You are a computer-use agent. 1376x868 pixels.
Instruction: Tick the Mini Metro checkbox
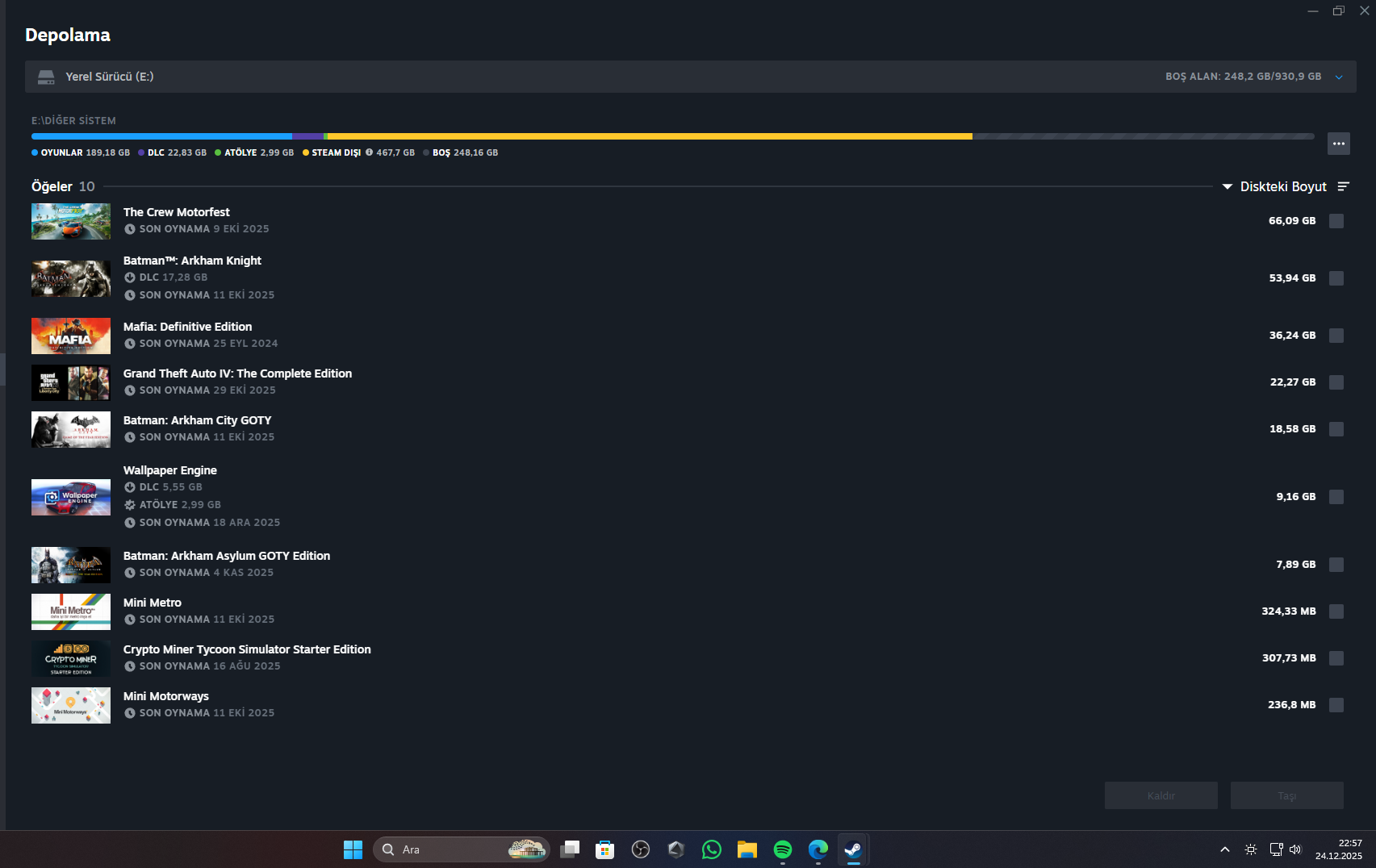(1336, 611)
